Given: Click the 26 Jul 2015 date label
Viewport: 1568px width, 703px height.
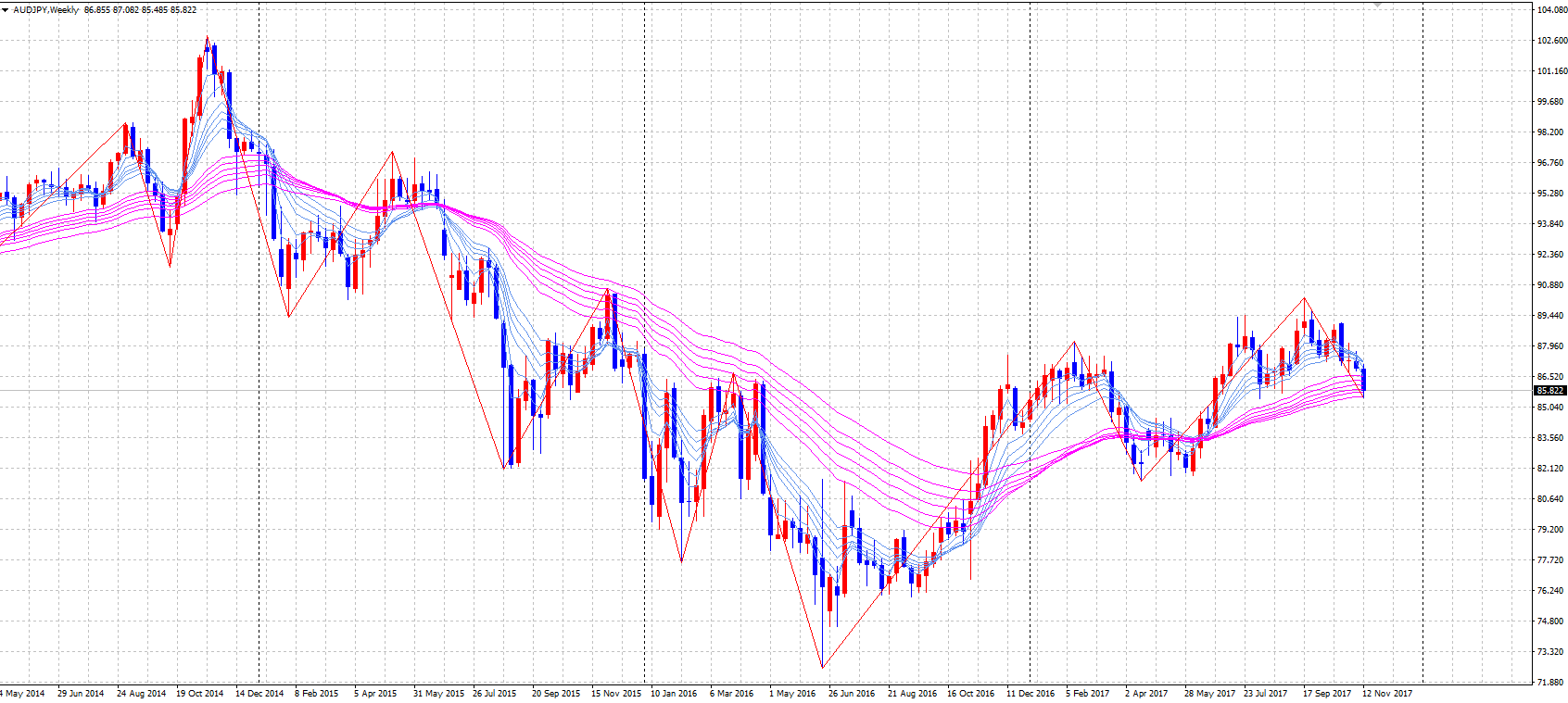Looking at the screenshot, I should pos(495,694).
